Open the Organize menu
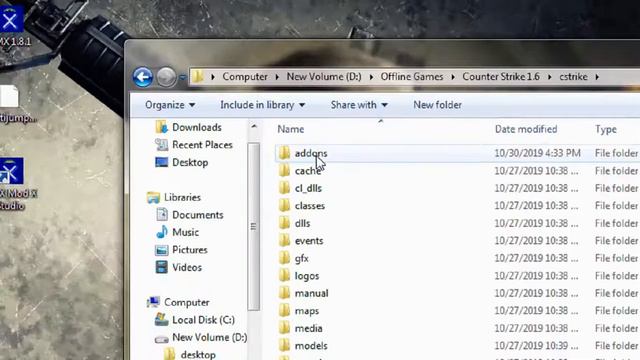Image resolution: width=640 pixels, height=360 pixels. point(170,105)
